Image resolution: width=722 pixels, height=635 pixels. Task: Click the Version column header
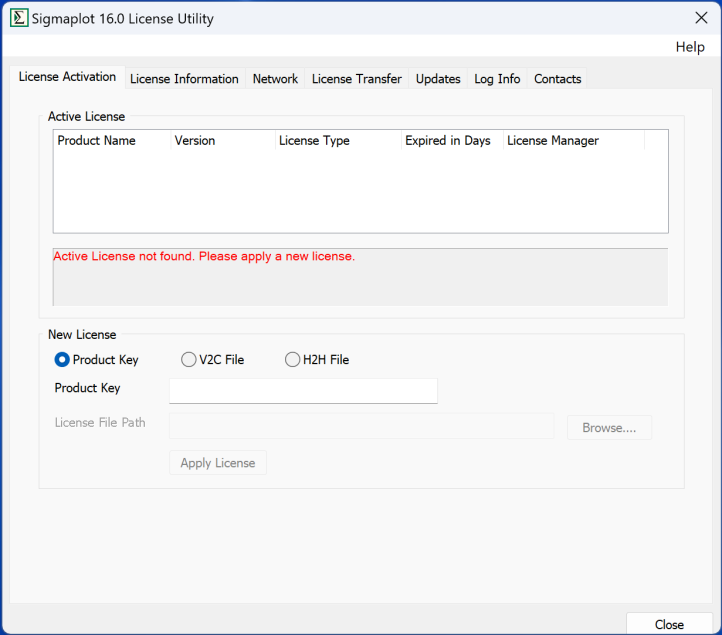click(x=223, y=140)
